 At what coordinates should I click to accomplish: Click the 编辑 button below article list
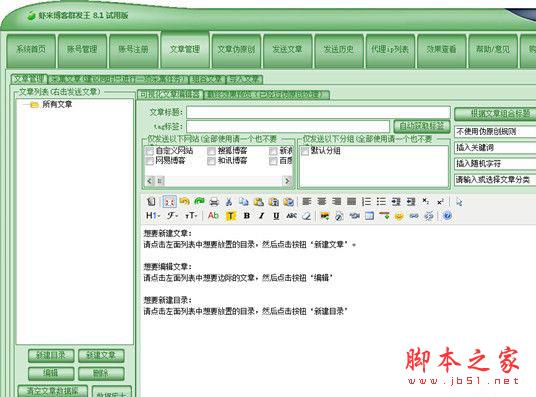pyautogui.click(x=51, y=373)
